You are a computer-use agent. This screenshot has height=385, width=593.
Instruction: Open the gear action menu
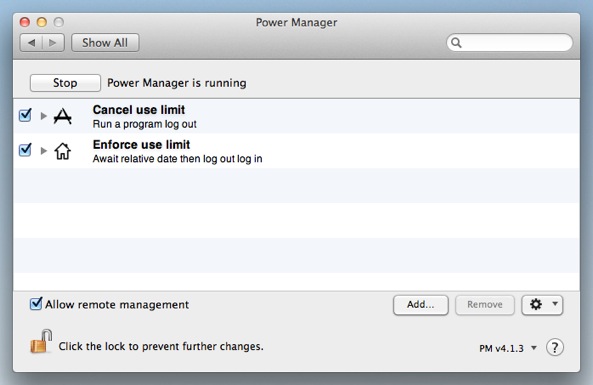(542, 305)
